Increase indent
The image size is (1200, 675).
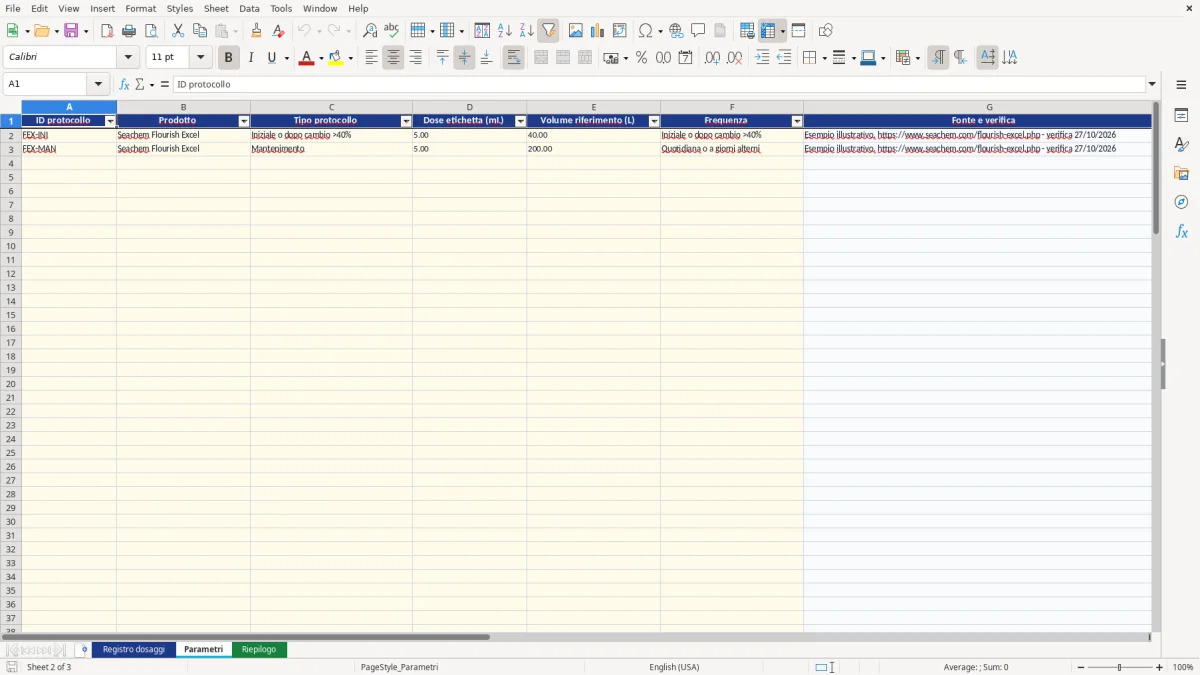(762, 58)
